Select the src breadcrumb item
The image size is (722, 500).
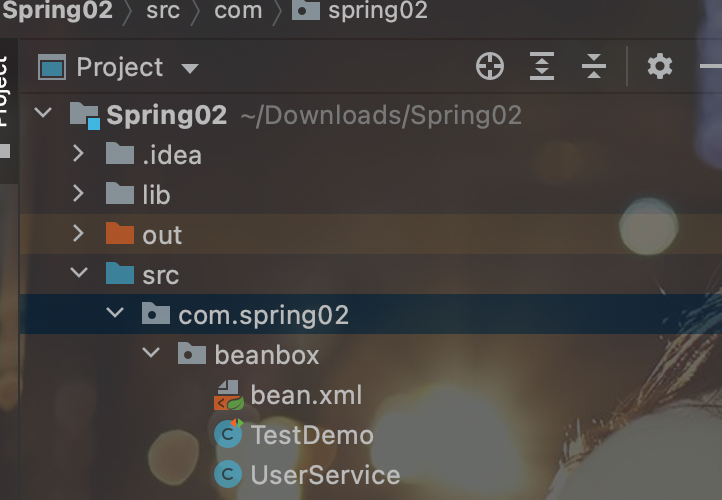[x=163, y=10]
